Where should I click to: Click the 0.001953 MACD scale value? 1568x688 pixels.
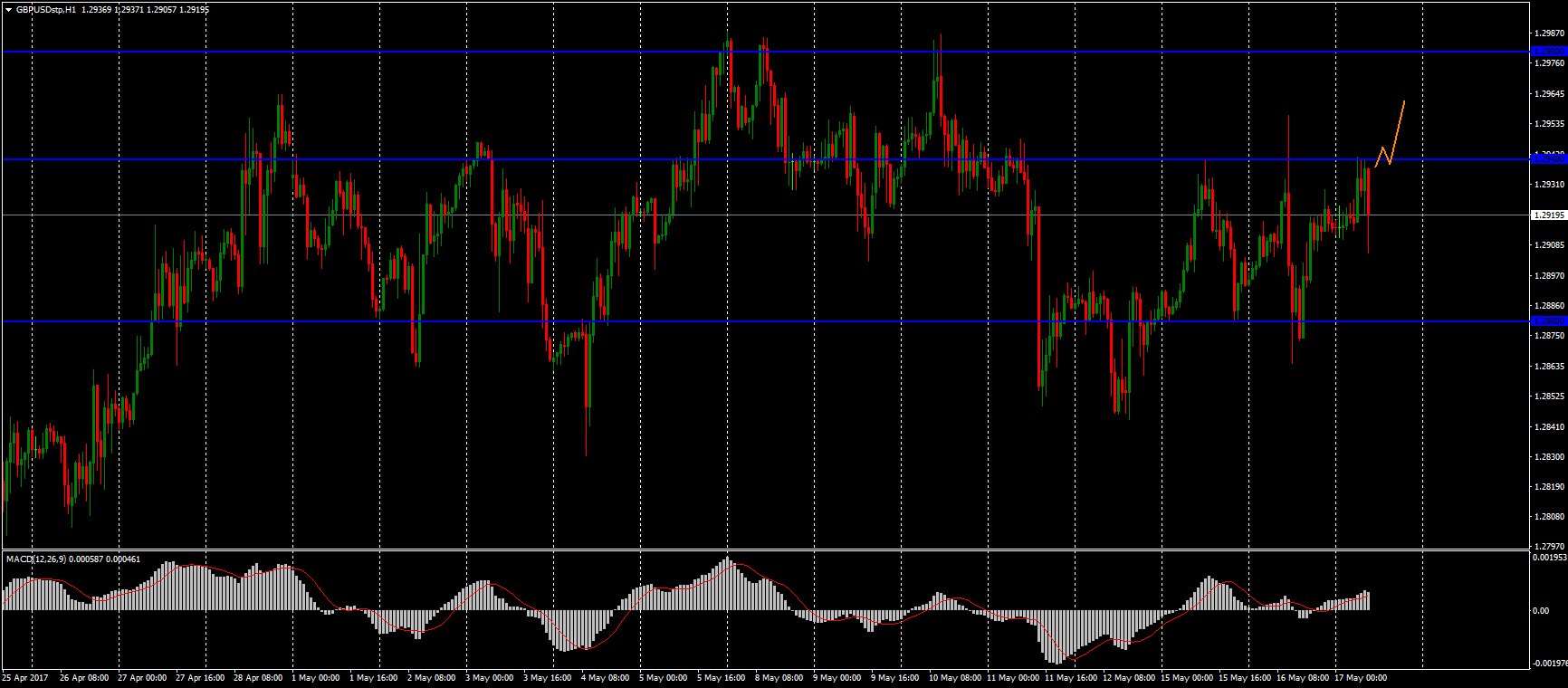point(1549,558)
